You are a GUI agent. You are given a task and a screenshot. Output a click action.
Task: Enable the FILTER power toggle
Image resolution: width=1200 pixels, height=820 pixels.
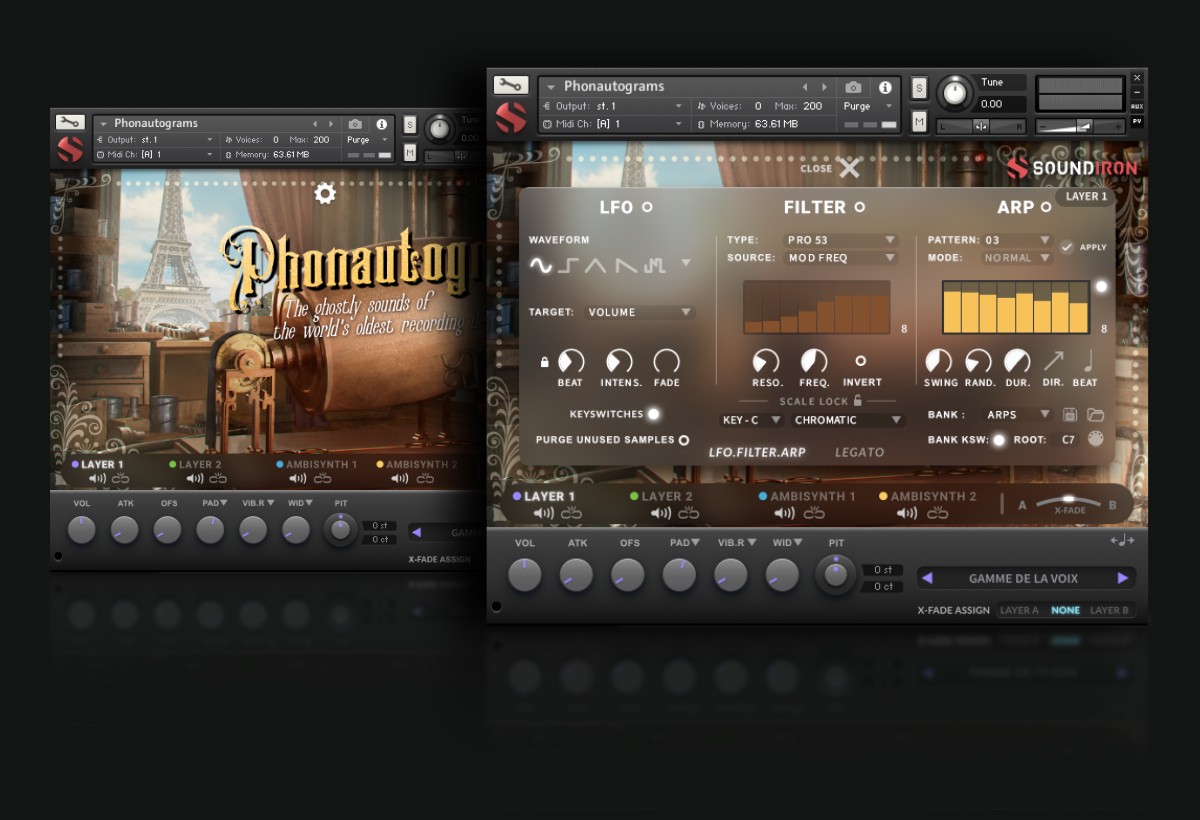tap(860, 207)
